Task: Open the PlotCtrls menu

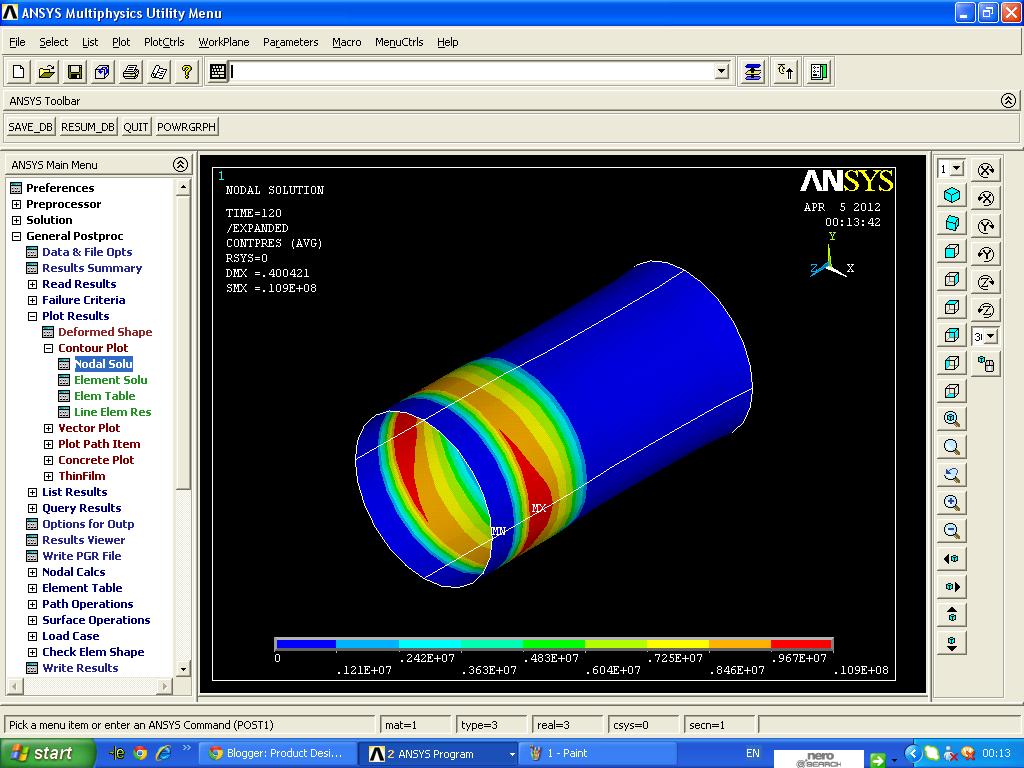Action: 164,42
